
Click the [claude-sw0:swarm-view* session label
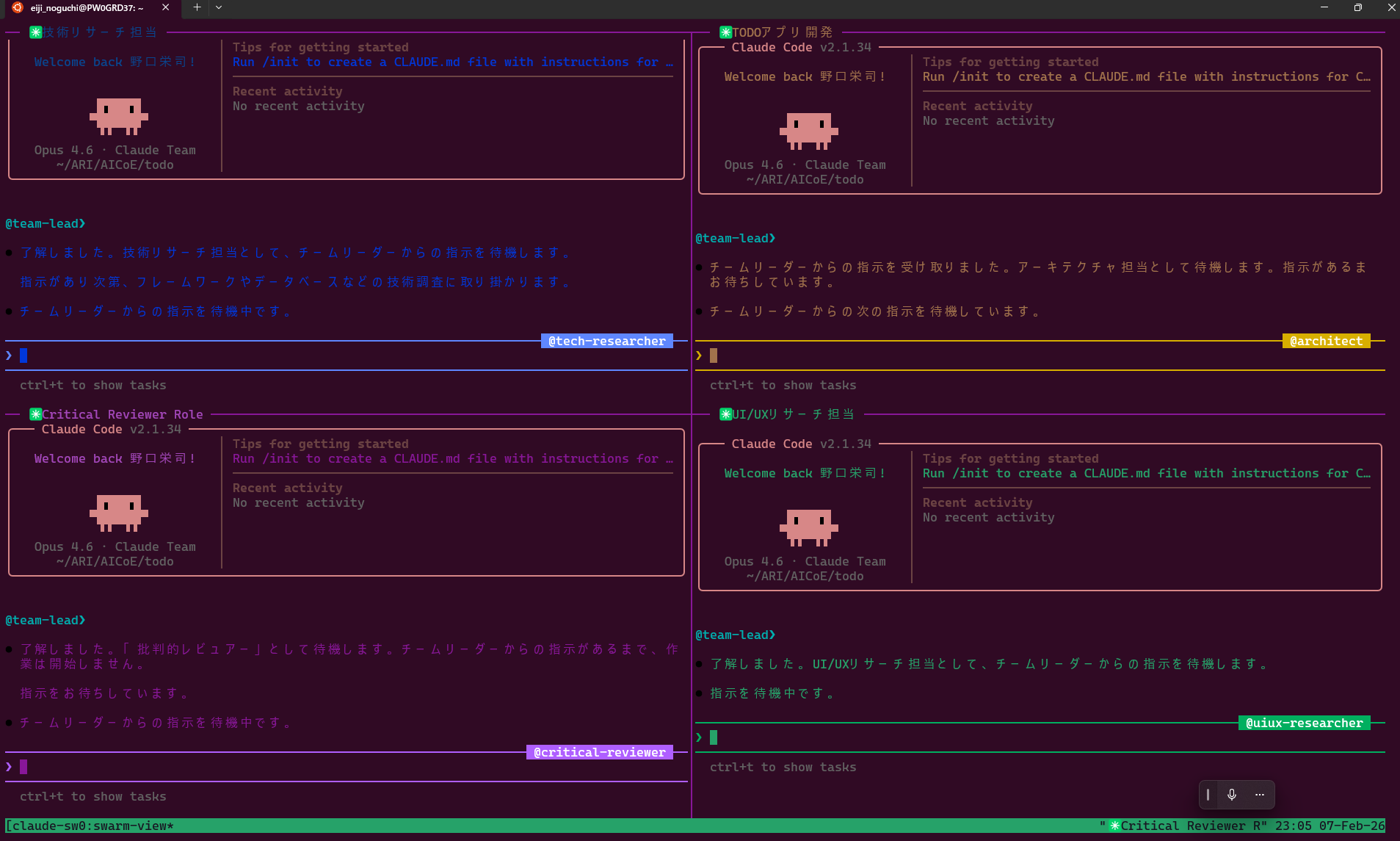pos(90,826)
